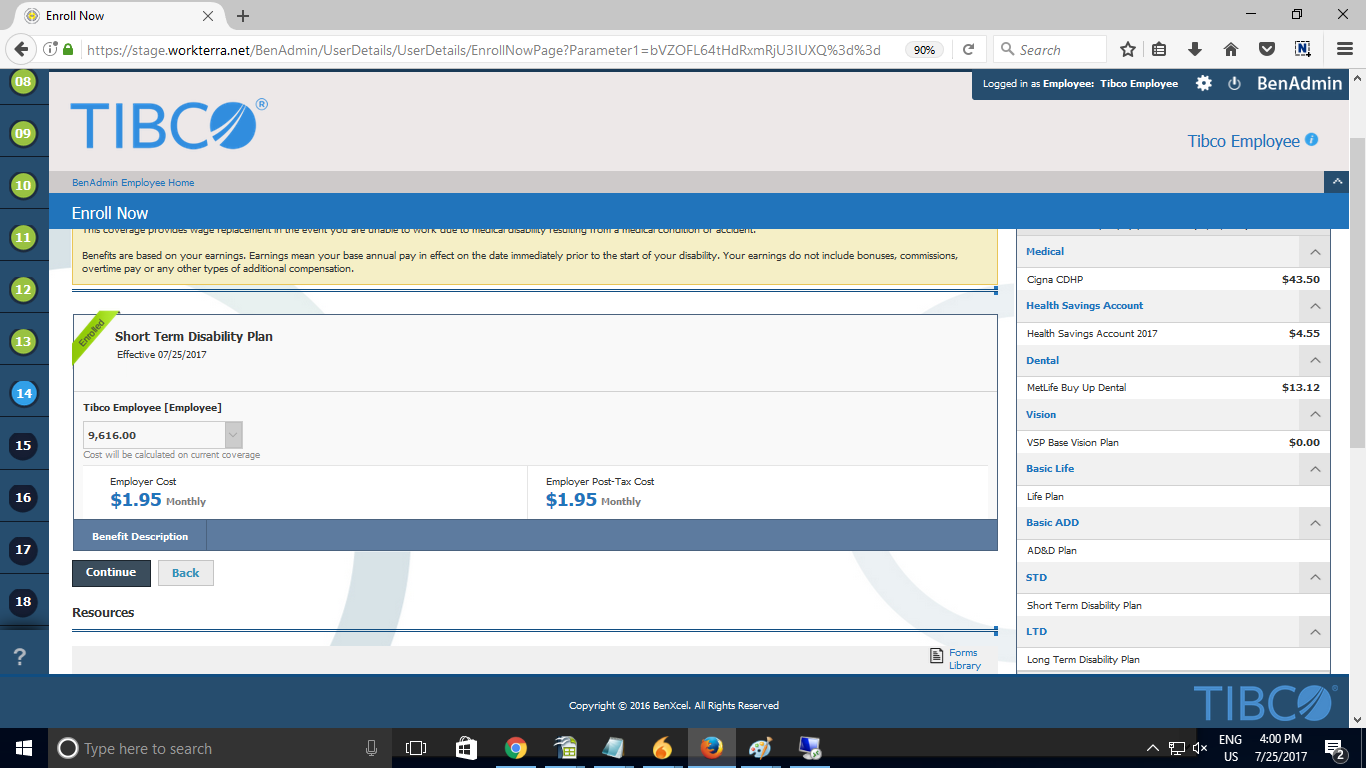
Task: Select the Long Term Disability Plan row
Action: 1173,659
